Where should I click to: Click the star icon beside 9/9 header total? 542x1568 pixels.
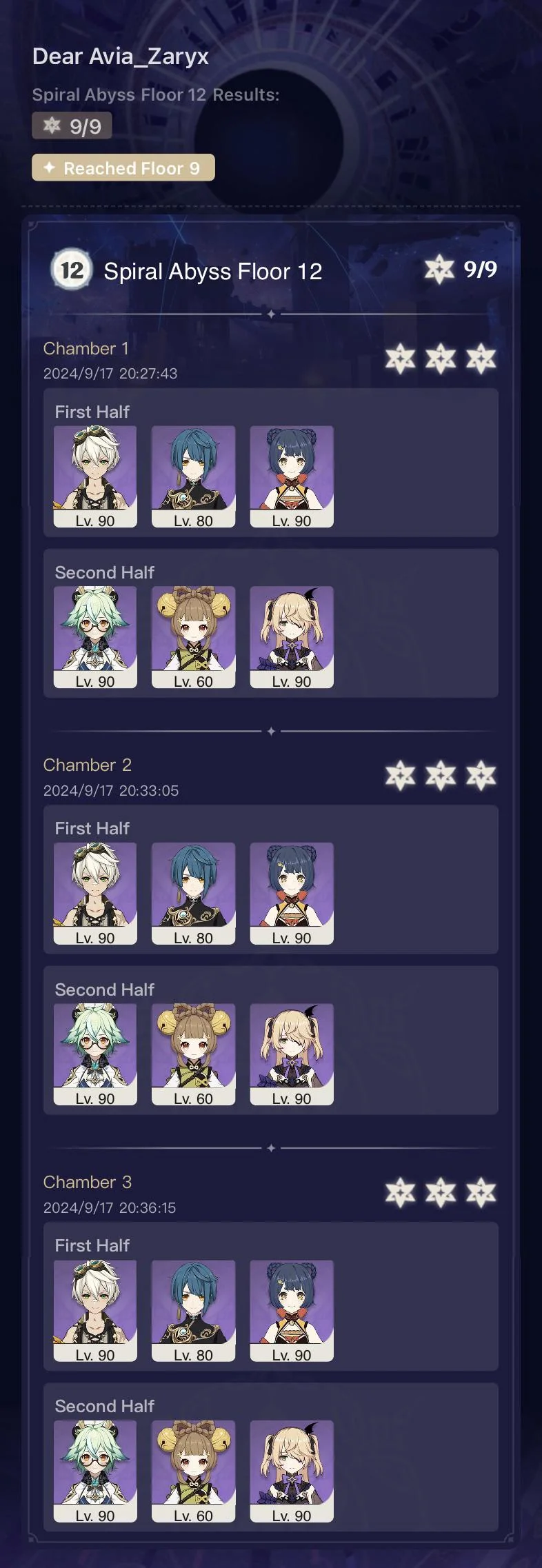tap(439, 270)
